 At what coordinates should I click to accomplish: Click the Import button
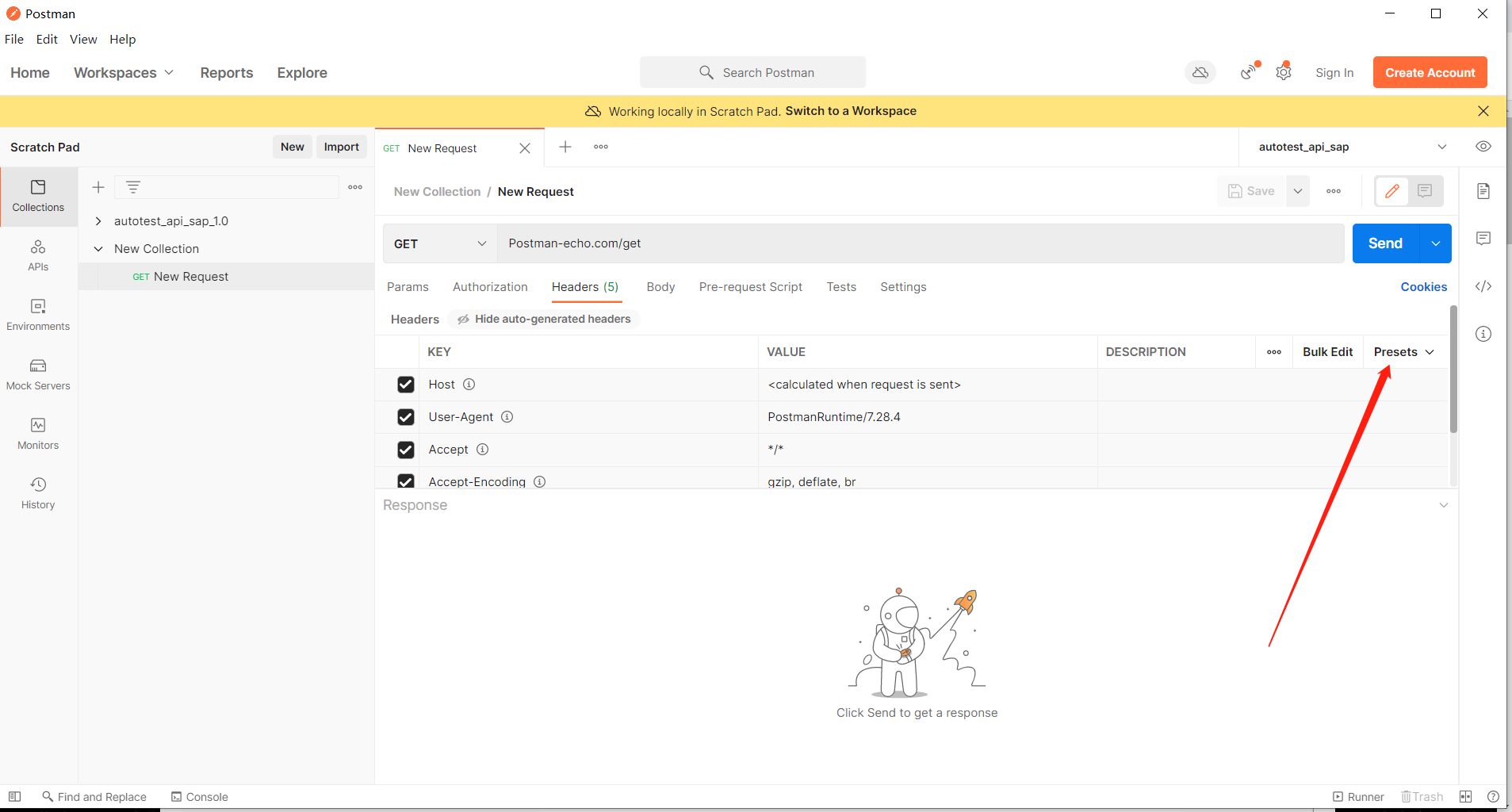(341, 147)
